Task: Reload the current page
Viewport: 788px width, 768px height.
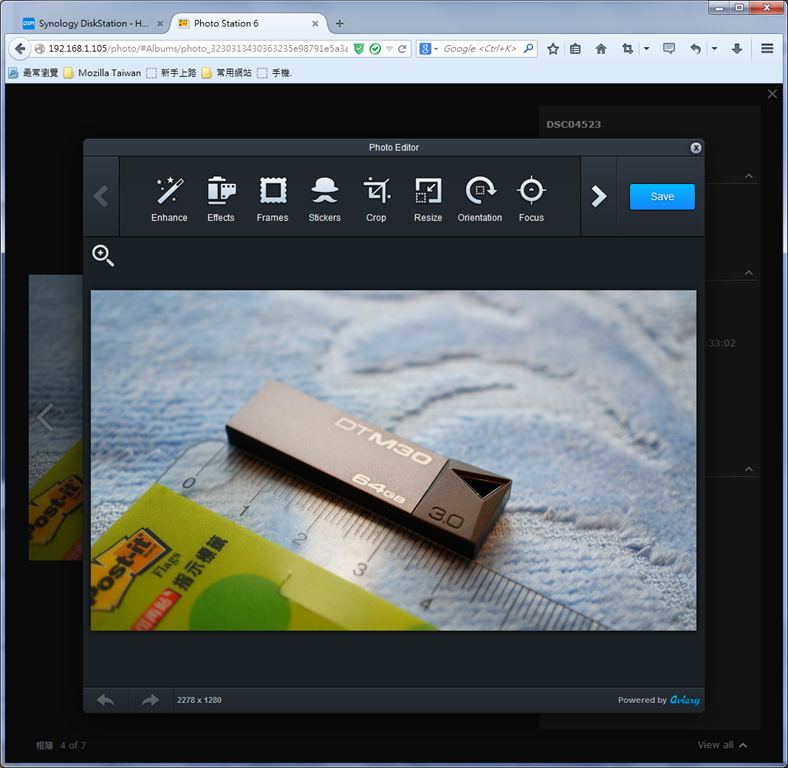Action: [402, 49]
